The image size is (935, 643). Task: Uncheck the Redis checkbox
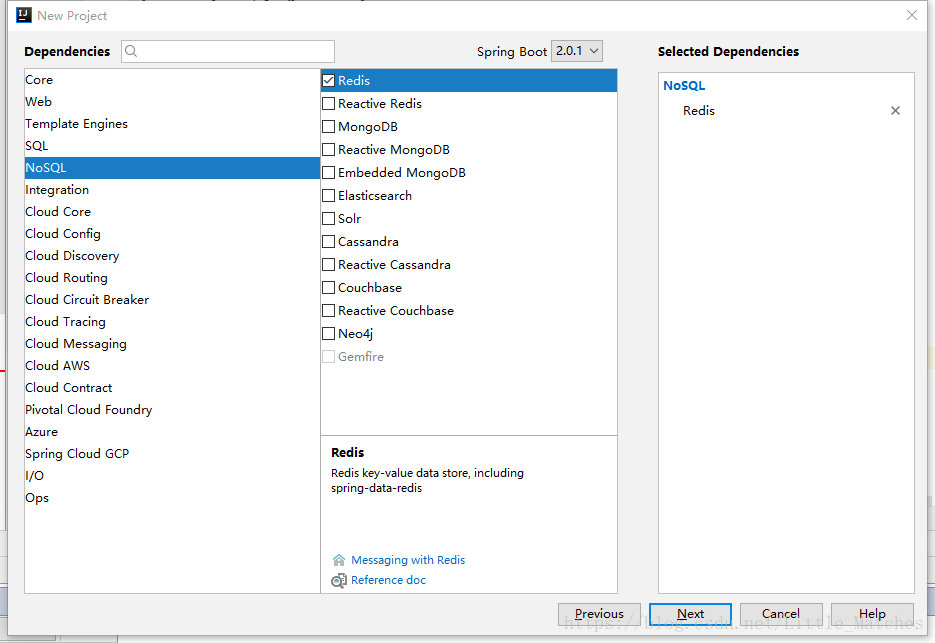(329, 81)
